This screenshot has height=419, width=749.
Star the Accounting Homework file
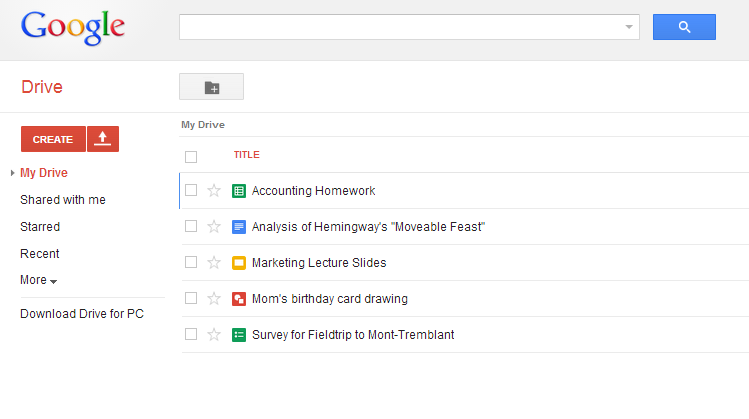click(x=213, y=191)
